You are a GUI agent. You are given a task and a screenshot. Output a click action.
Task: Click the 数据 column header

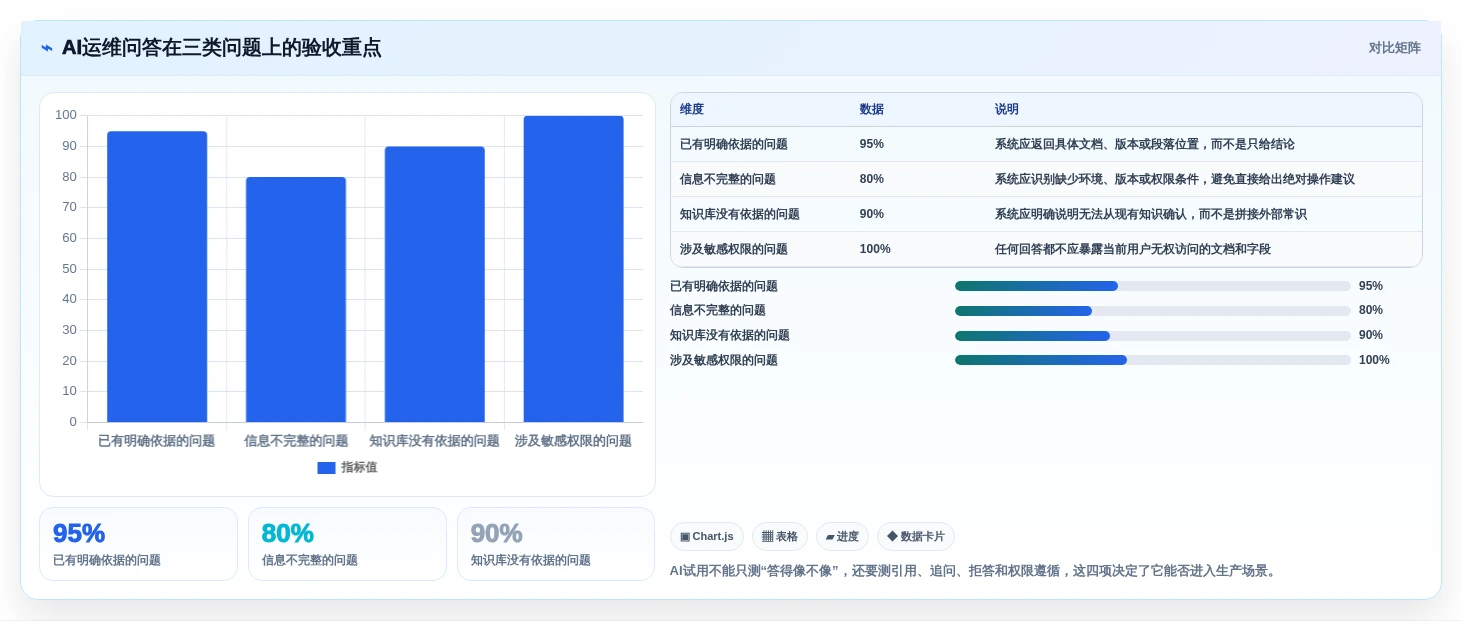point(872,110)
